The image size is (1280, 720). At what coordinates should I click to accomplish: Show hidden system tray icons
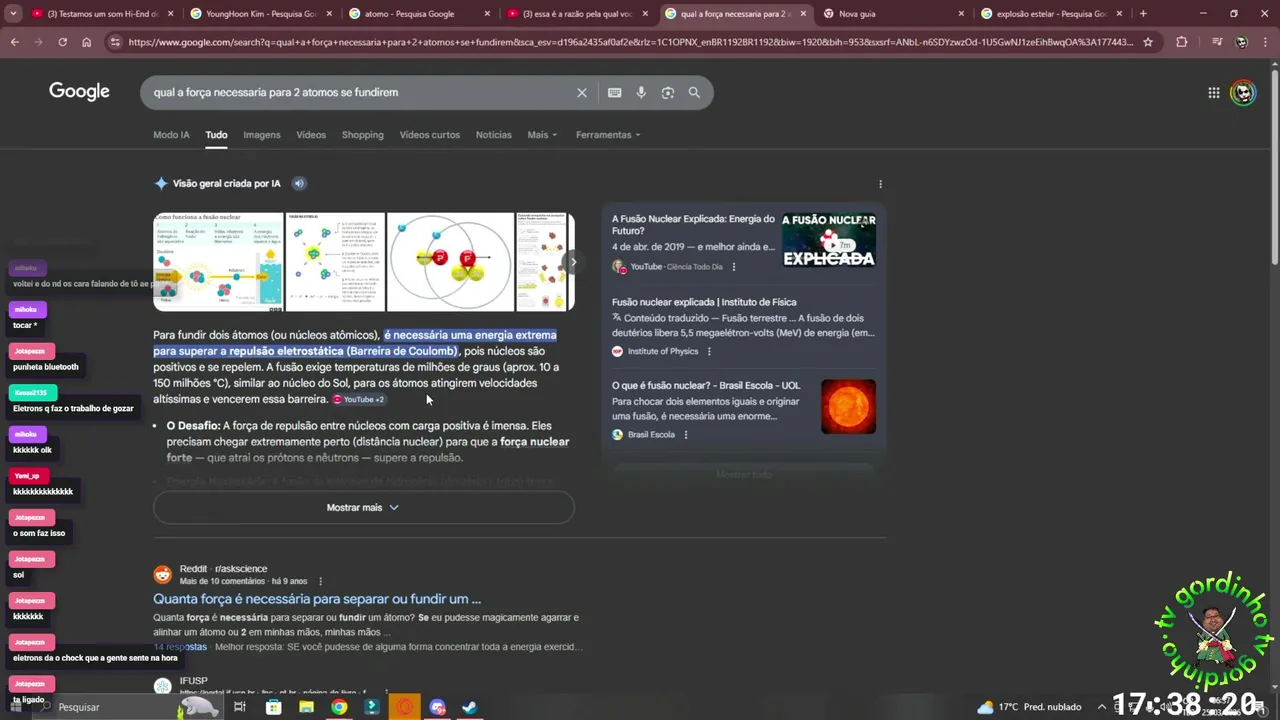pyautogui.click(x=1101, y=707)
